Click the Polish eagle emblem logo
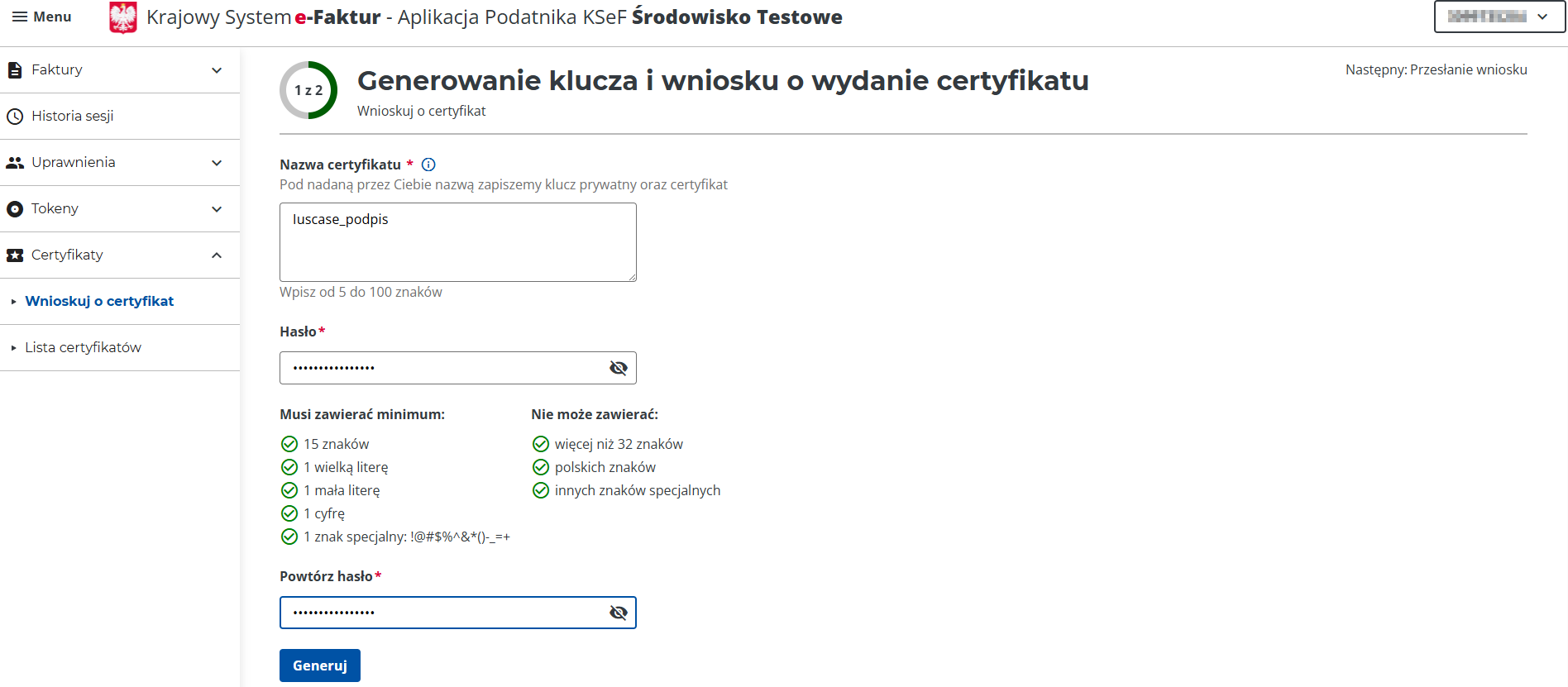Viewport: 1568px width, 687px height. pyautogui.click(x=123, y=17)
